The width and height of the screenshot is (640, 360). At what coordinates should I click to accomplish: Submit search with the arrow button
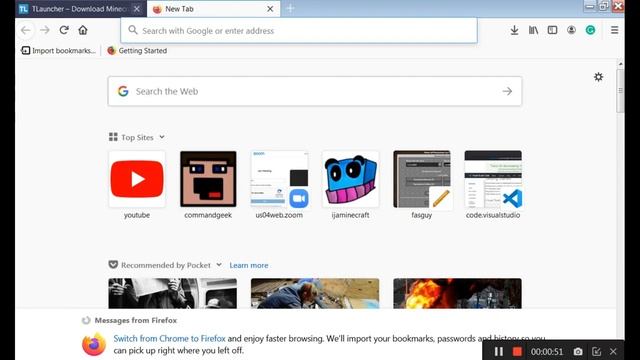tap(507, 91)
